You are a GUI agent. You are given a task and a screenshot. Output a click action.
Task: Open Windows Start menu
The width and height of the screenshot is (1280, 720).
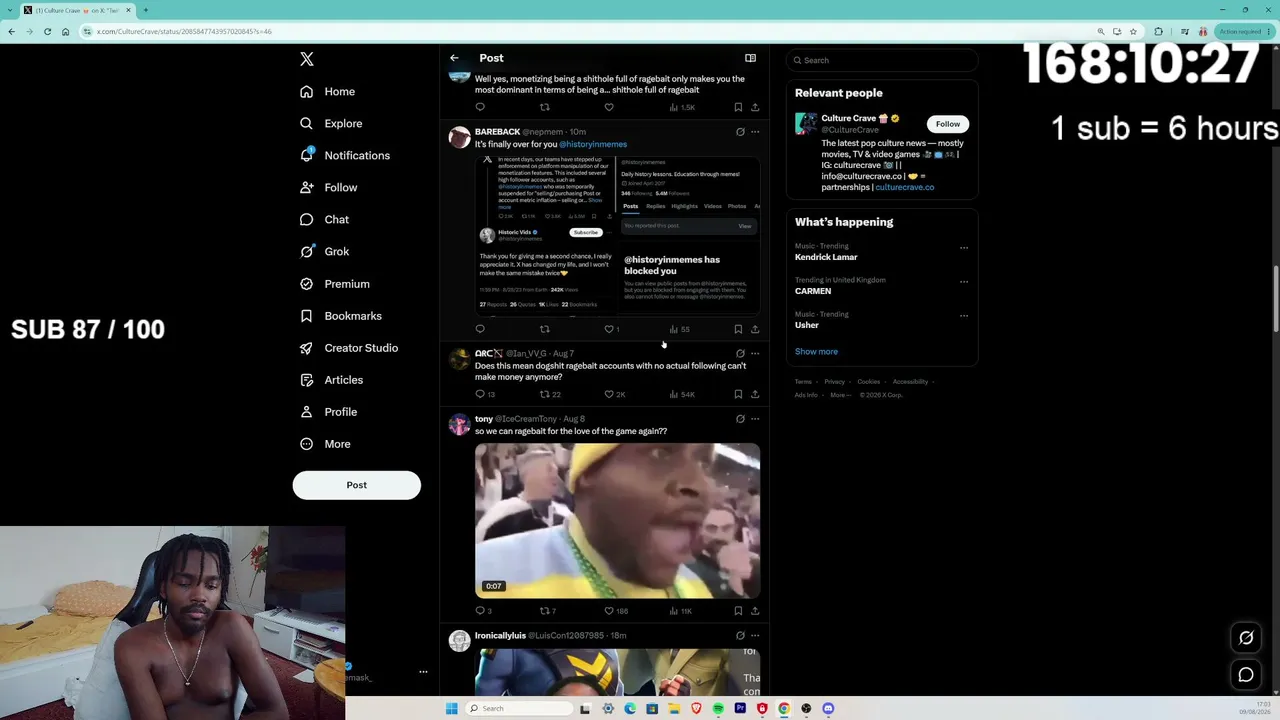(x=452, y=709)
